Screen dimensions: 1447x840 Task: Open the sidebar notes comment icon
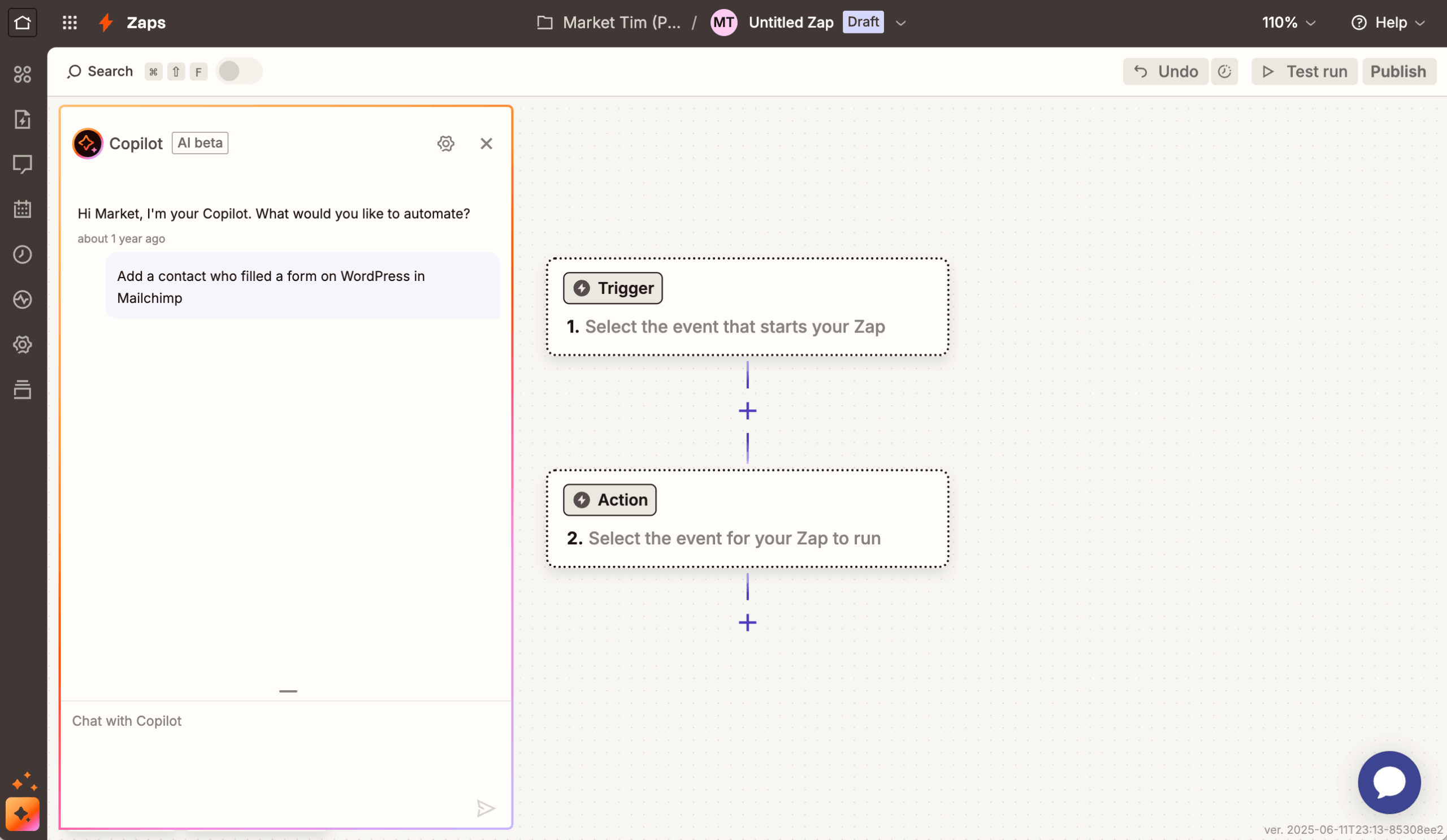[x=23, y=164]
